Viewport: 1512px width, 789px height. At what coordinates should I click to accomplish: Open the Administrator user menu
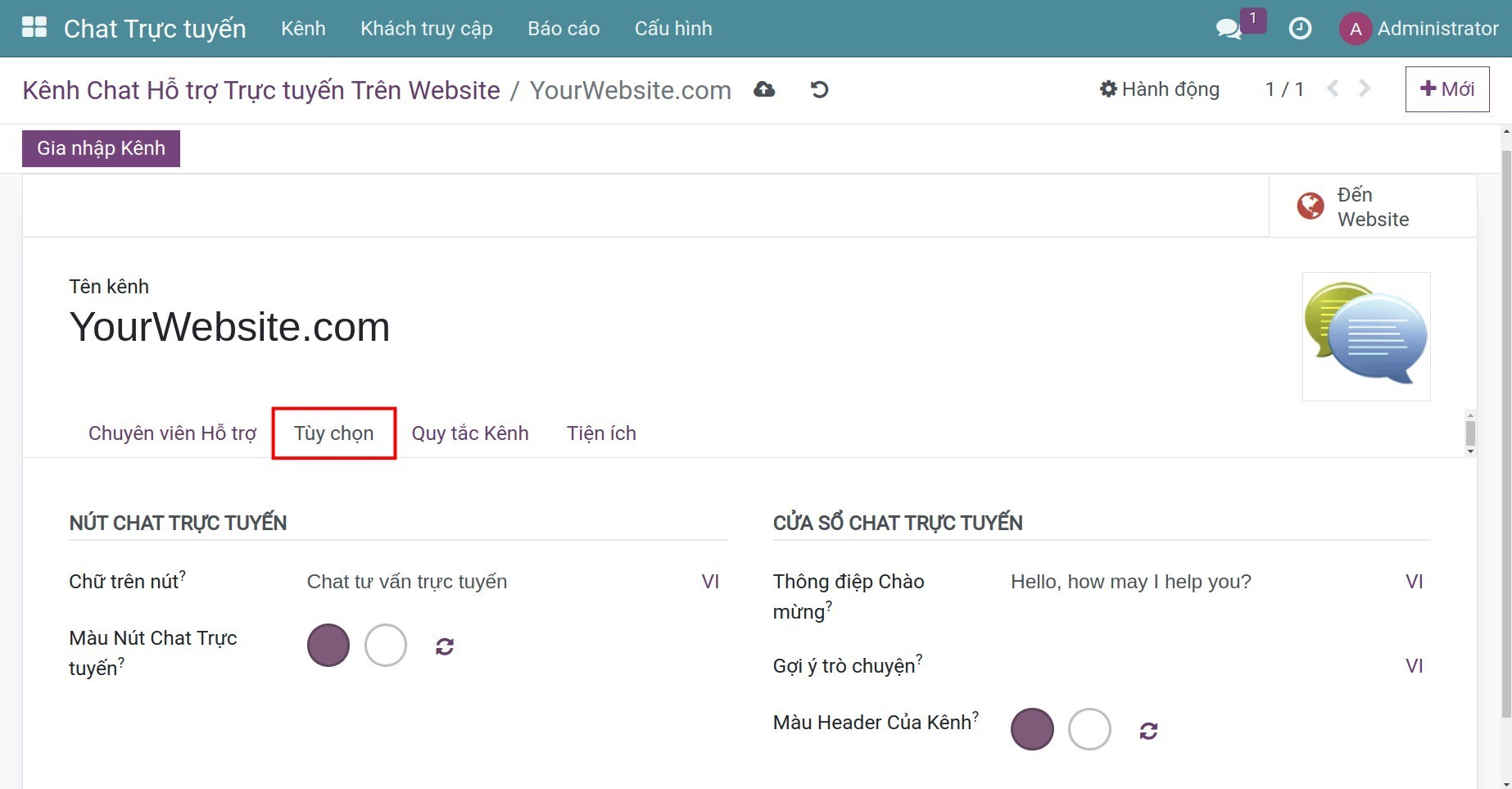pyautogui.click(x=1419, y=29)
